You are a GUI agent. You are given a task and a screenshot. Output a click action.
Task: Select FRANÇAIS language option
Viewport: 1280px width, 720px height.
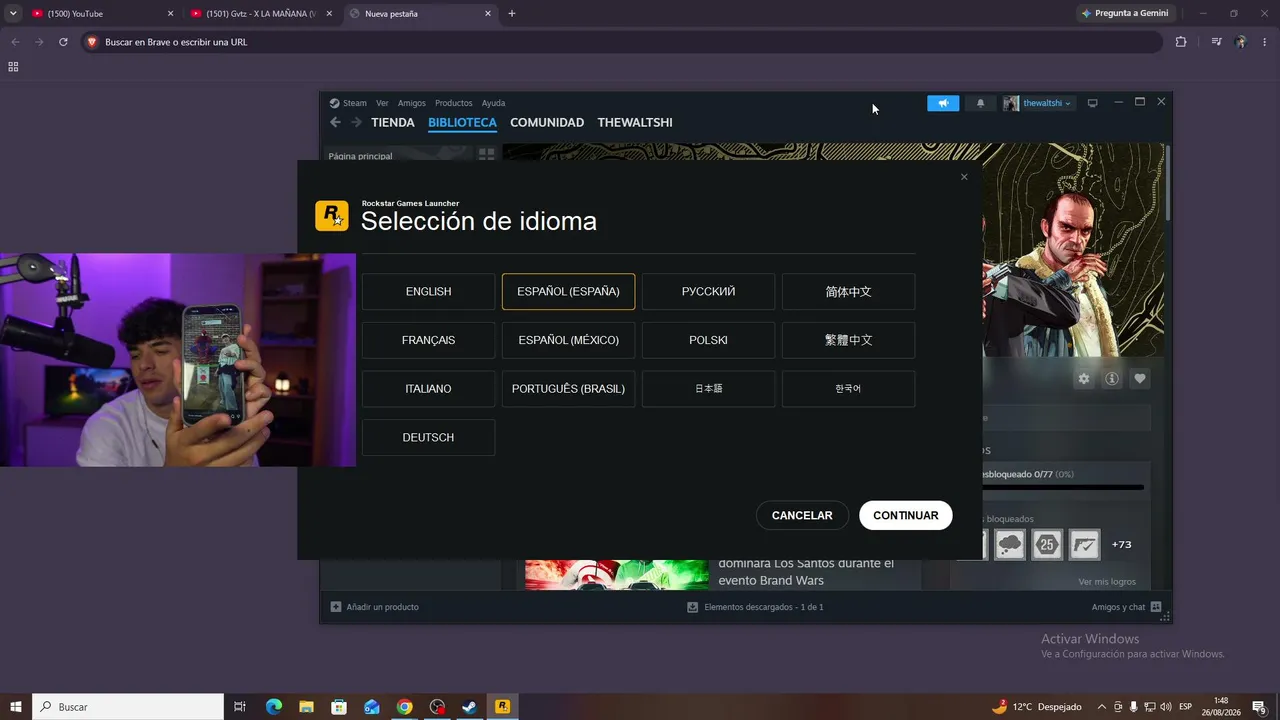(428, 340)
